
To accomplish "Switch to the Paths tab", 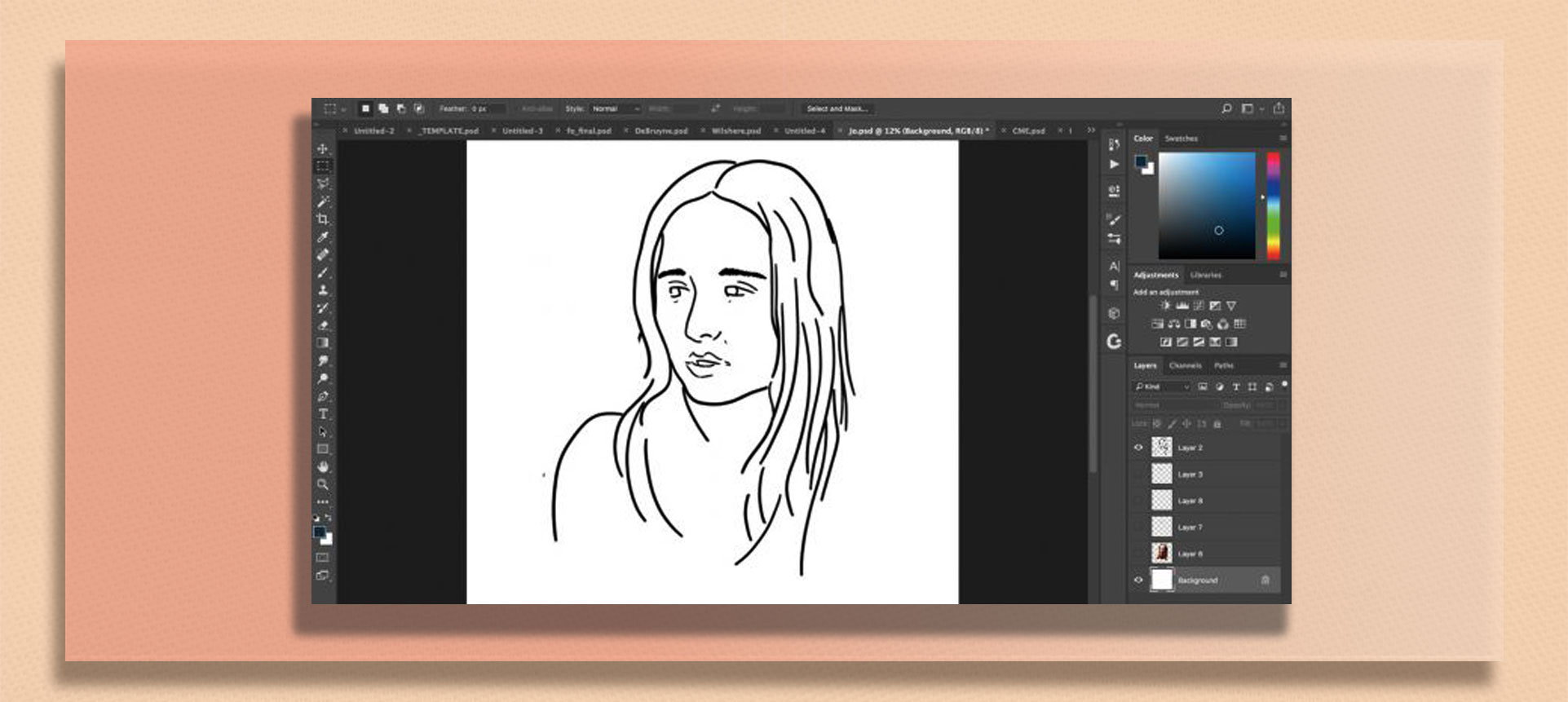I will click(1223, 365).
